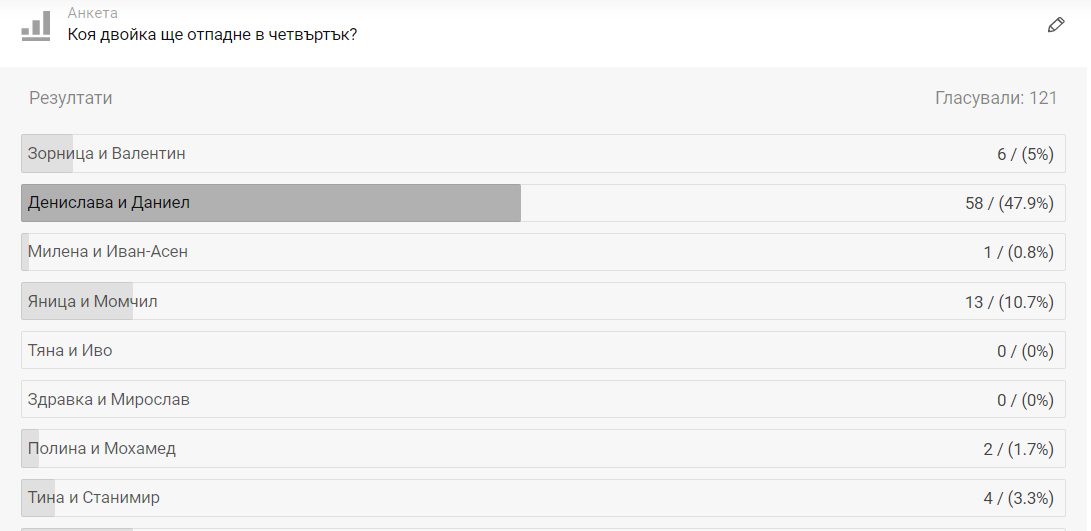Pick the Яница и Момчил option
The image size is (1091, 531).
pyautogui.click(x=93, y=301)
